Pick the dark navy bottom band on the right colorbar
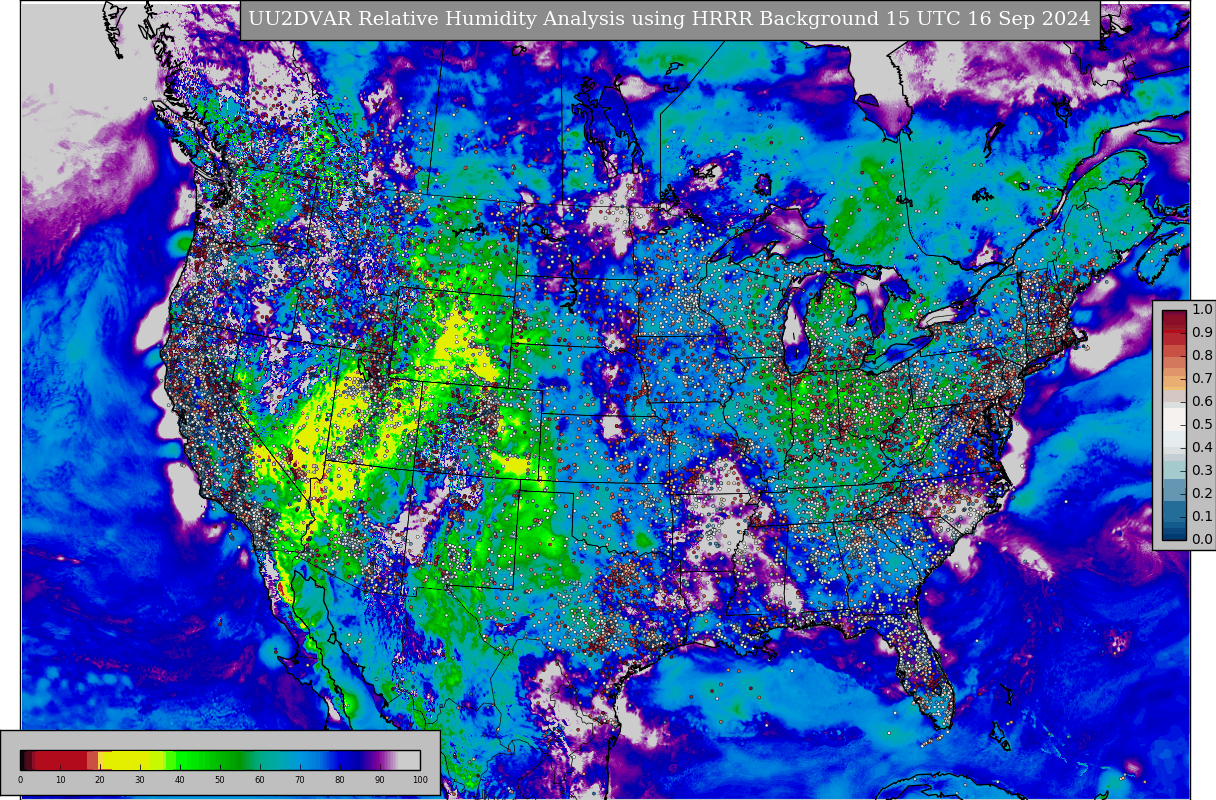Viewport: 1216px width, 800px height. (x=1174, y=536)
